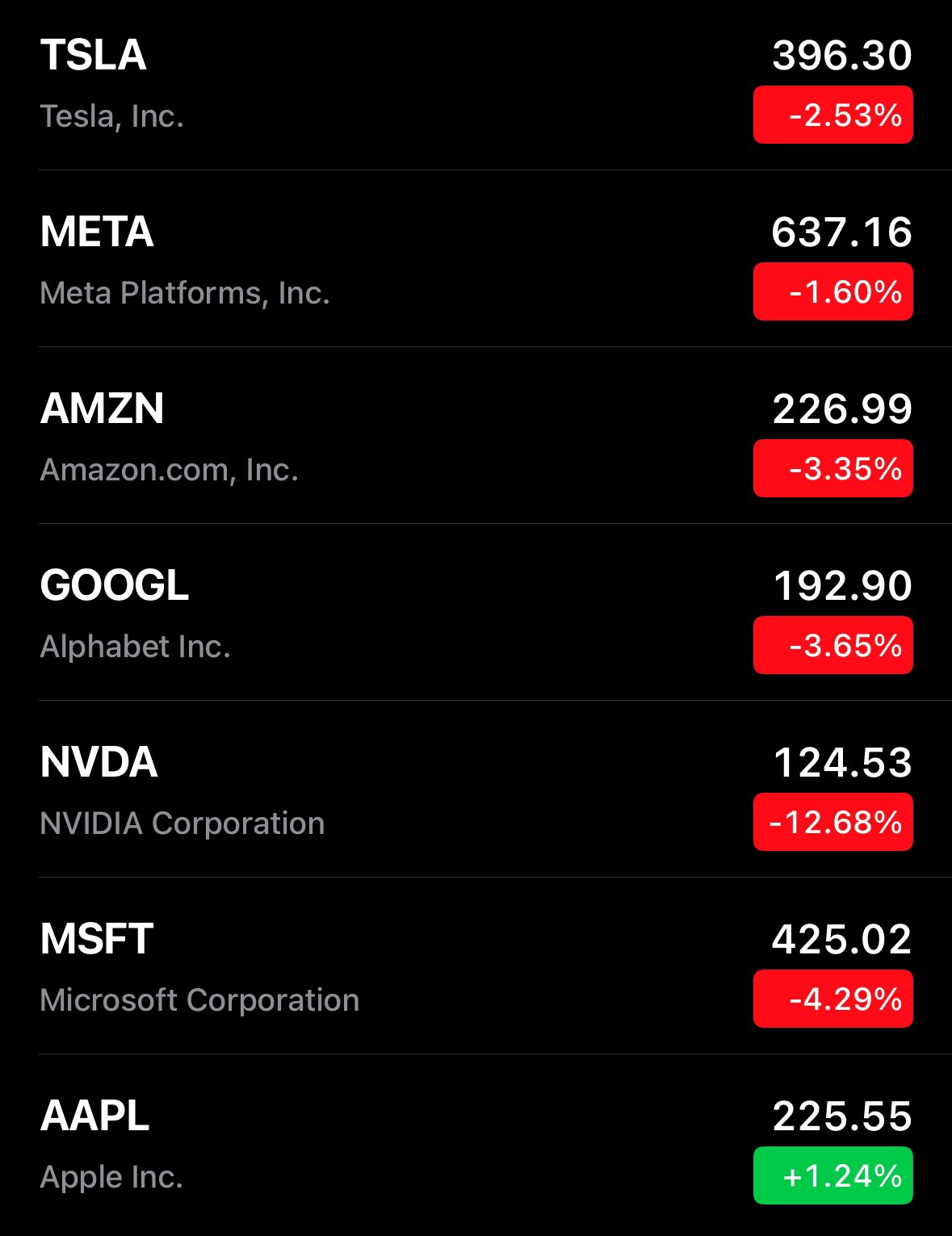Image resolution: width=952 pixels, height=1236 pixels.
Task: Select the GOOGL ticker symbol
Action: tap(114, 585)
